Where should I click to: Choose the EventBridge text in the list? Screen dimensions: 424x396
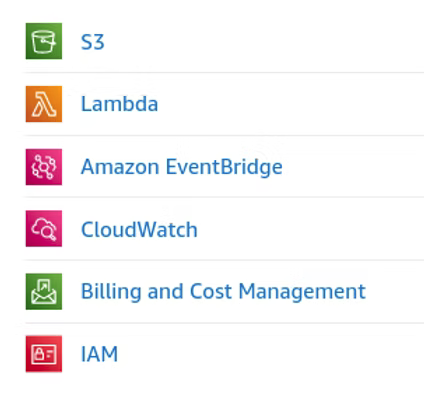point(224,167)
